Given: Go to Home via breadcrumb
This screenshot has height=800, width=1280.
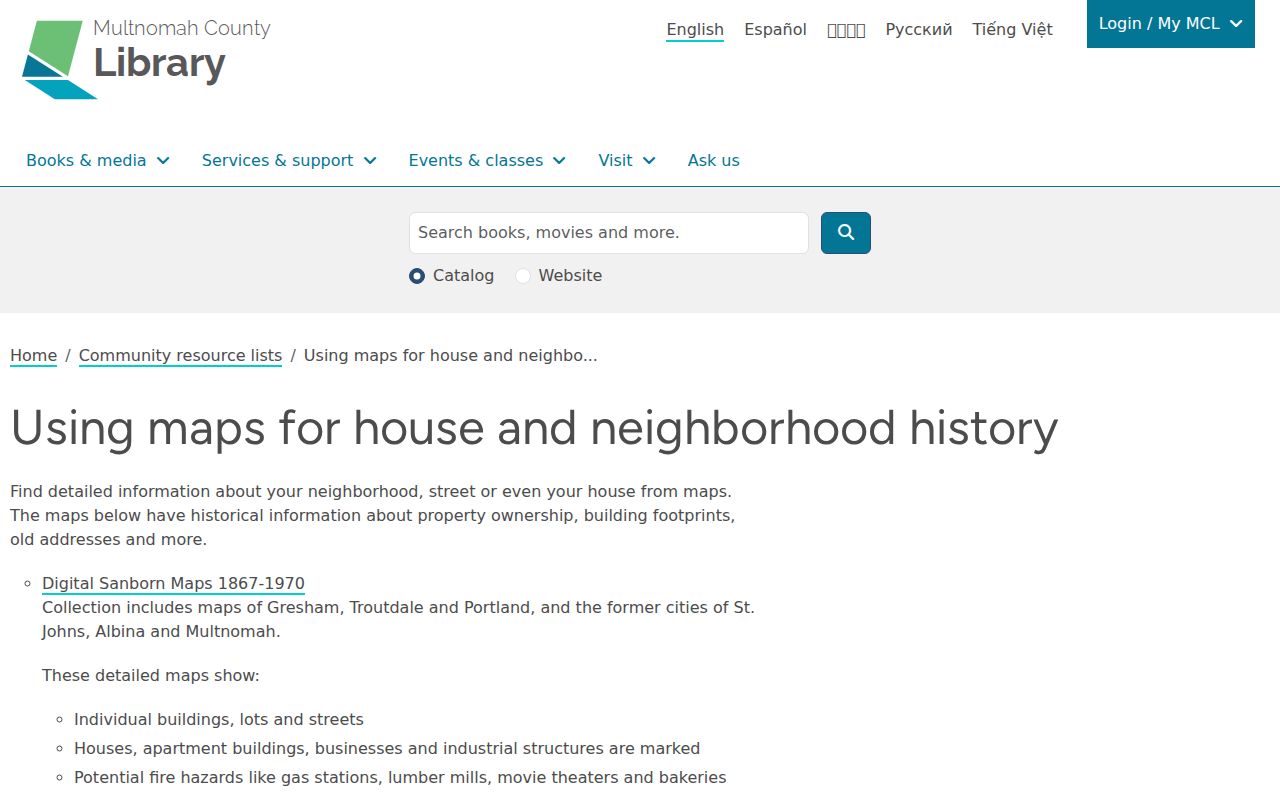Looking at the screenshot, I should point(33,356).
